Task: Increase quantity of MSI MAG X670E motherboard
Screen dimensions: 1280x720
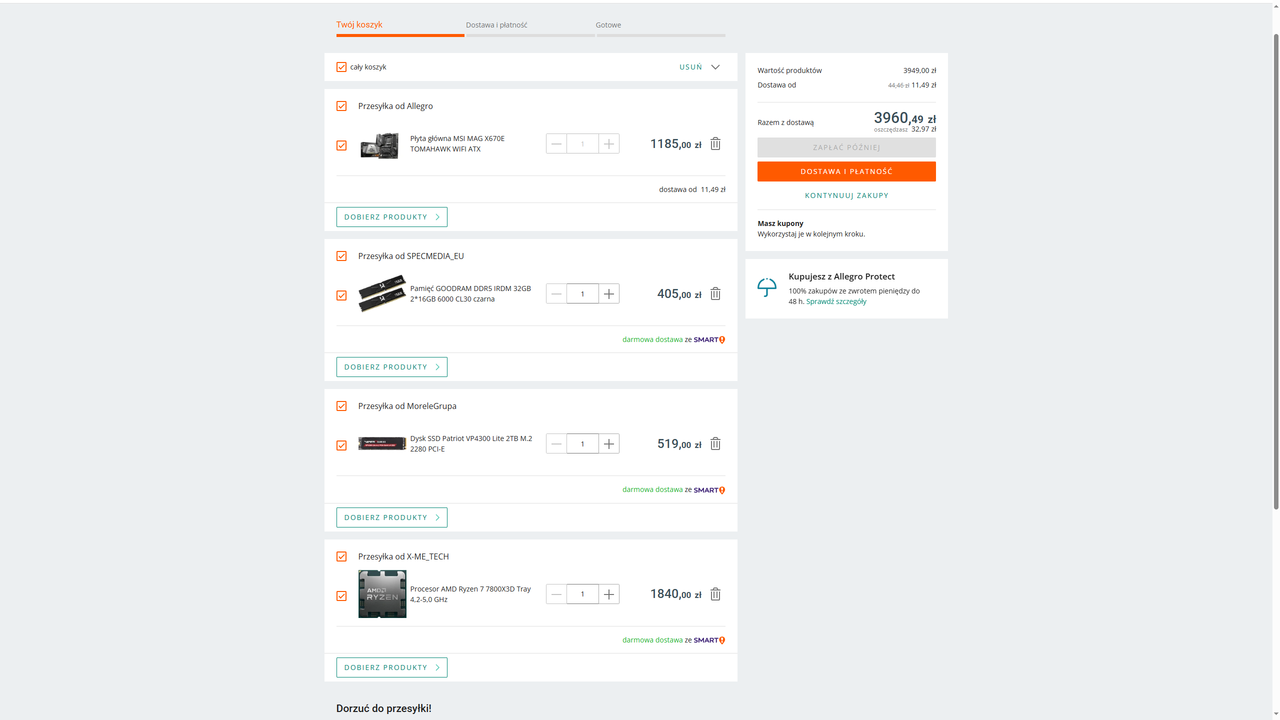Action: [x=608, y=144]
